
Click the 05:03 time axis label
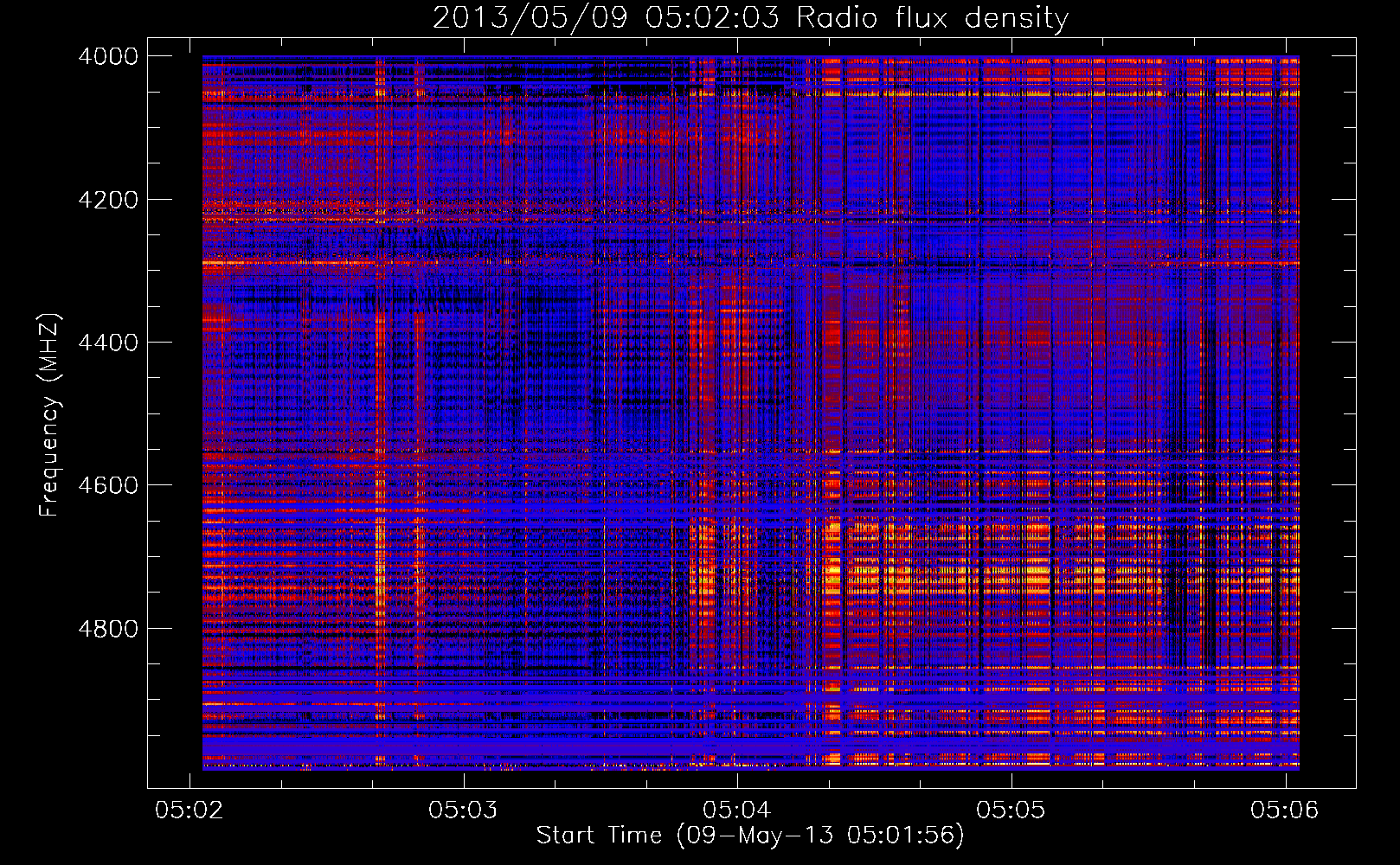(x=463, y=810)
